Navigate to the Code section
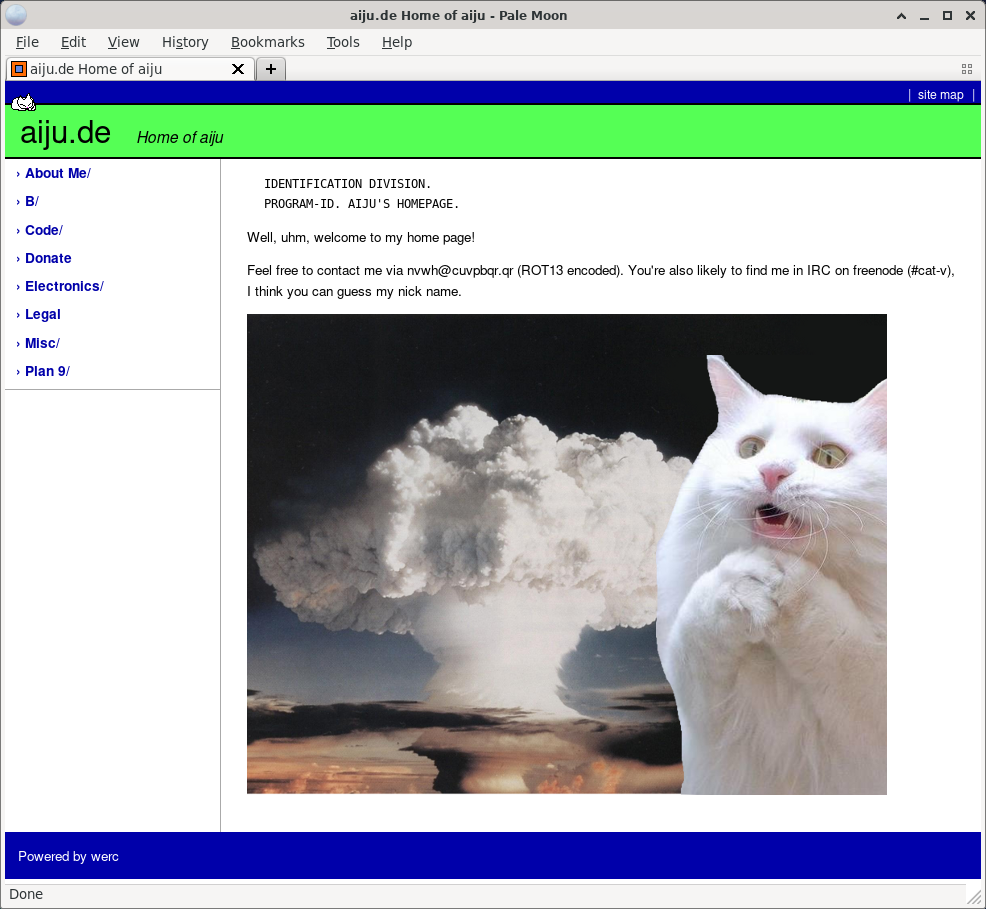The height and width of the screenshot is (909, 986). tap(42, 230)
